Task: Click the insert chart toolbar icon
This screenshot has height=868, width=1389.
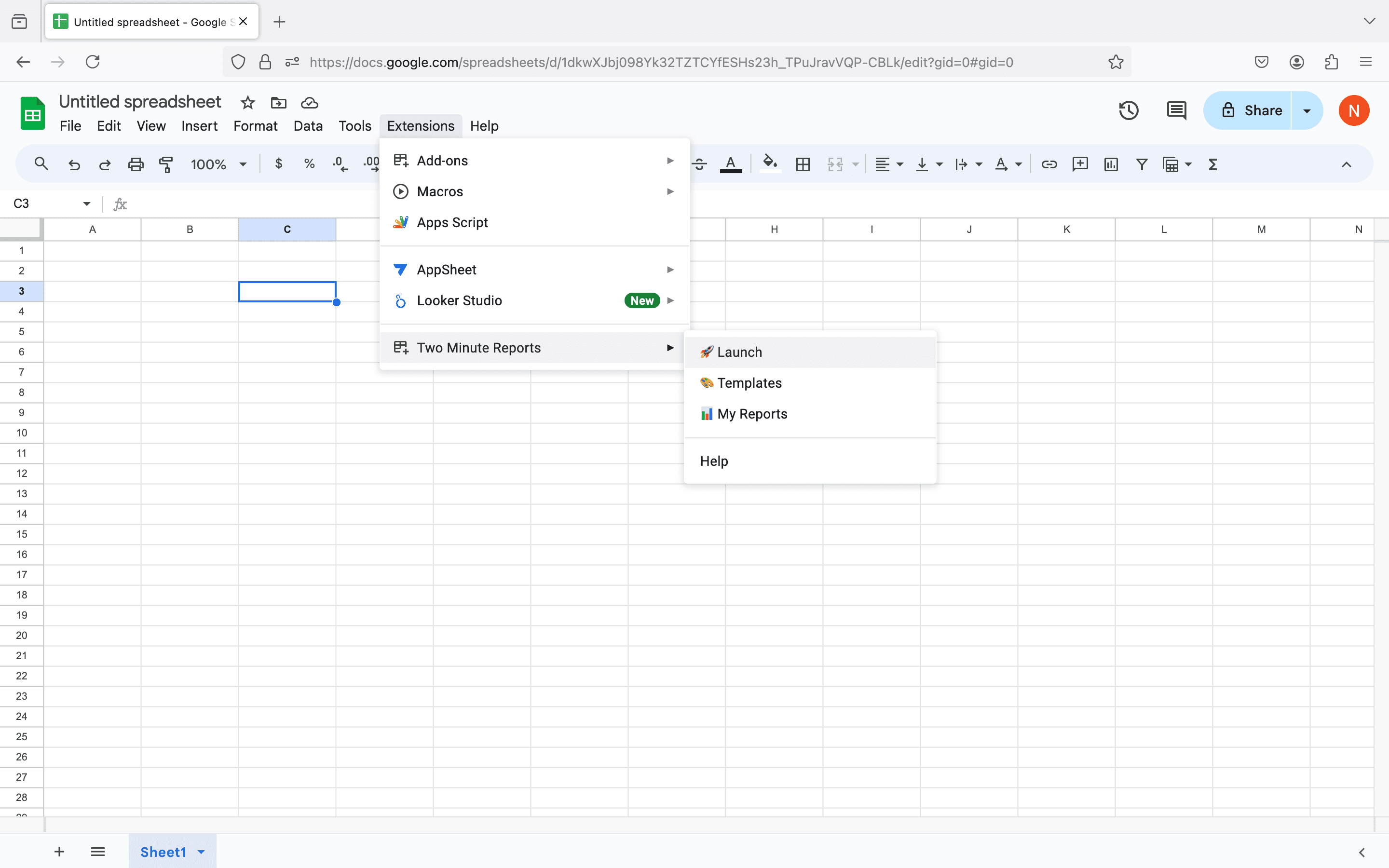Action: (x=1111, y=165)
